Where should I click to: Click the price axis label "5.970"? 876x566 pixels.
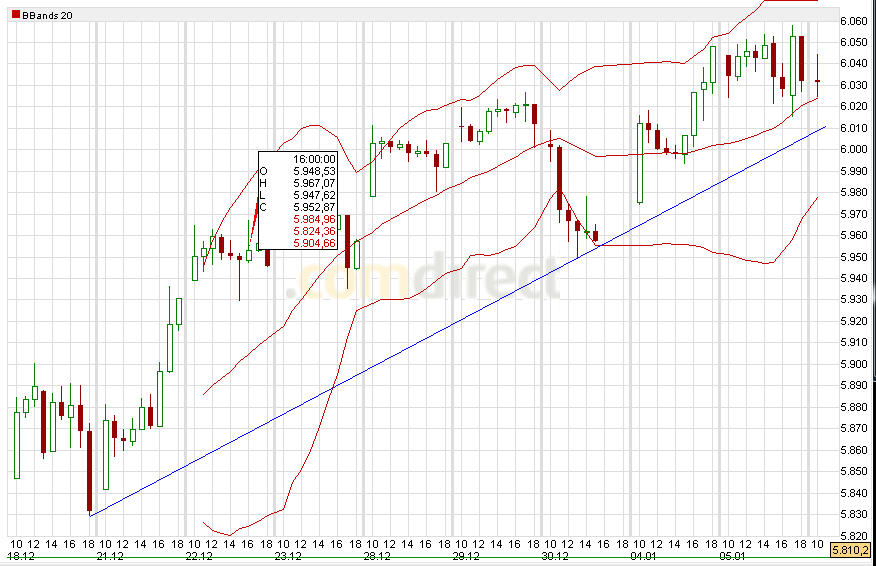tap(854, 215)
